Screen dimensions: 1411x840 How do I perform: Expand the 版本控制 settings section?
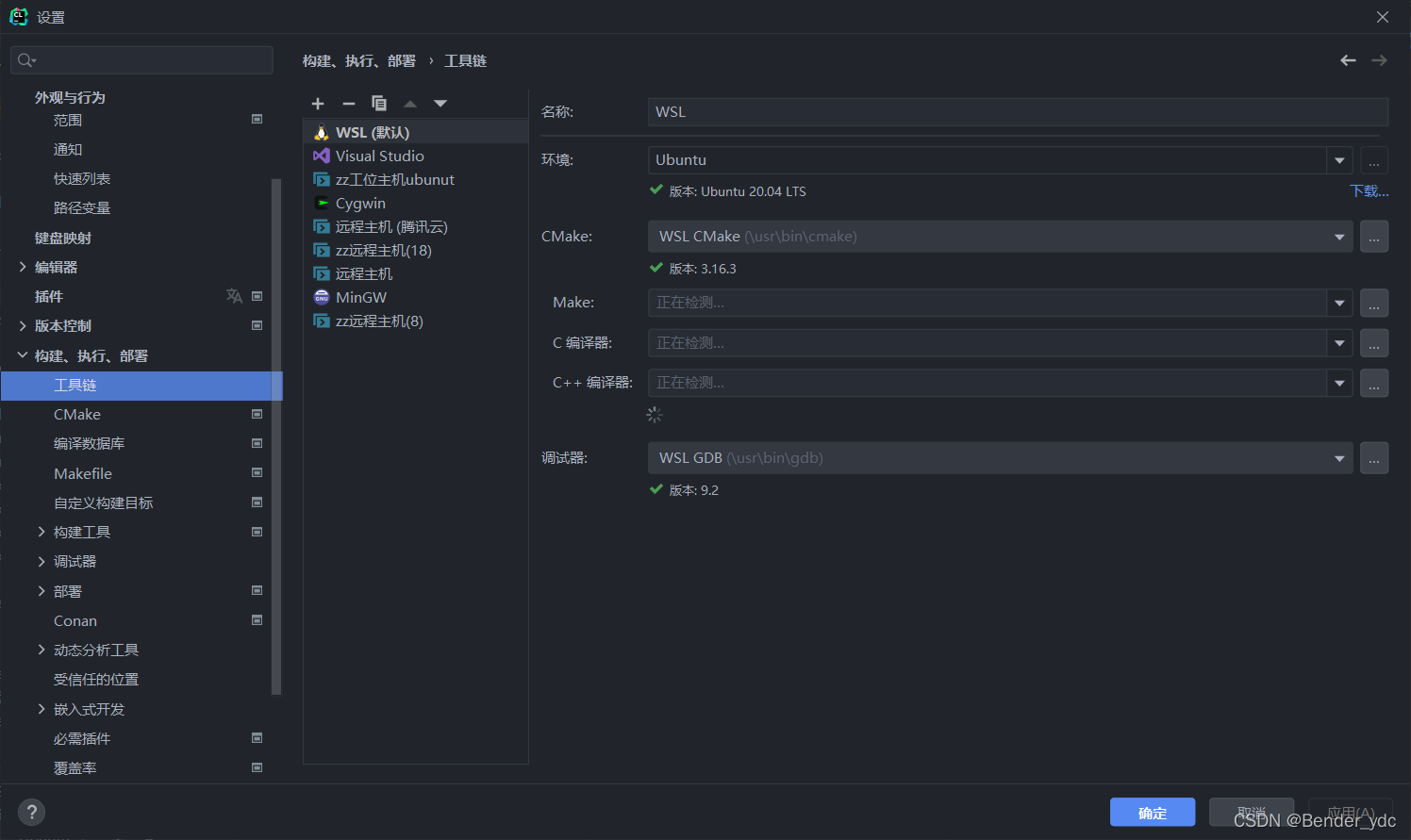(x=23, y=325)
